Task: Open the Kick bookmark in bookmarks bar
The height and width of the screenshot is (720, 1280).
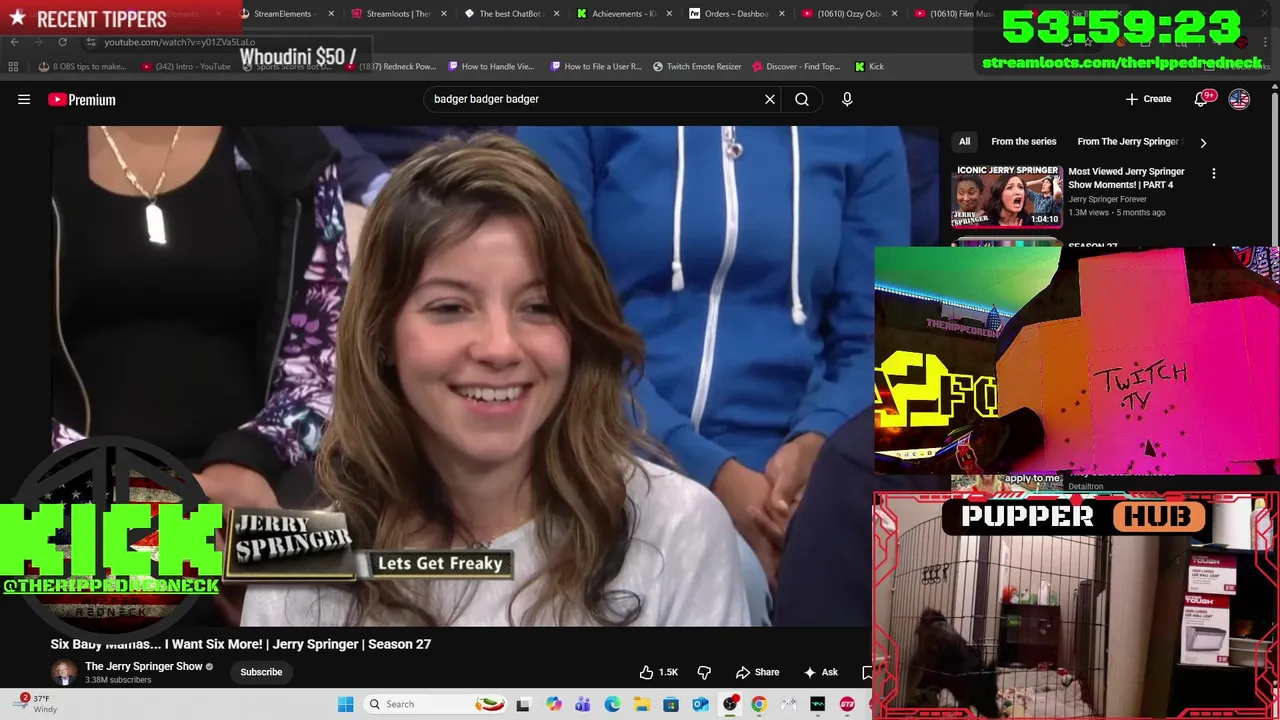Action: [x=869, y=66]
